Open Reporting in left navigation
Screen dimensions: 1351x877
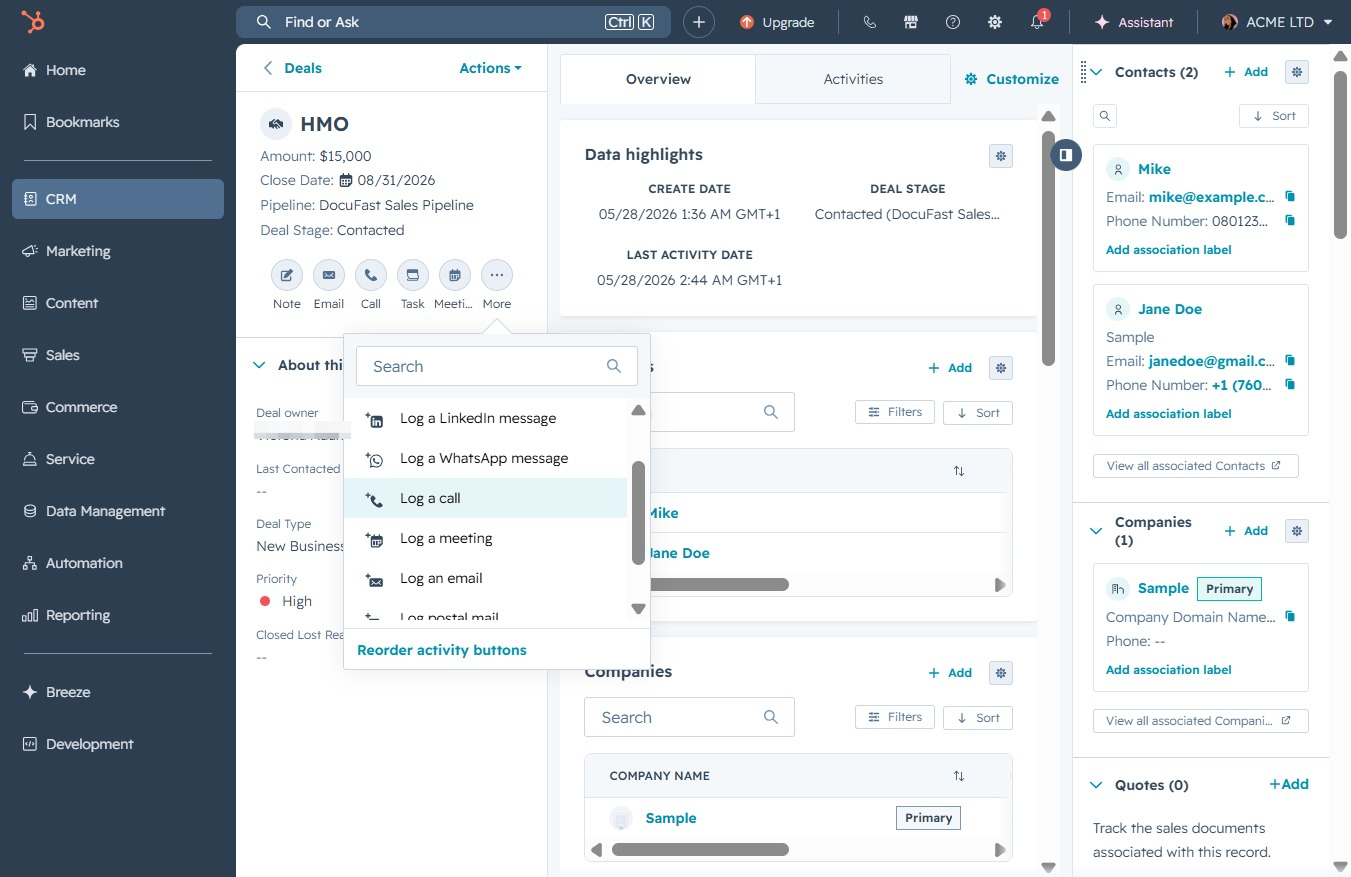pos(118,615)
